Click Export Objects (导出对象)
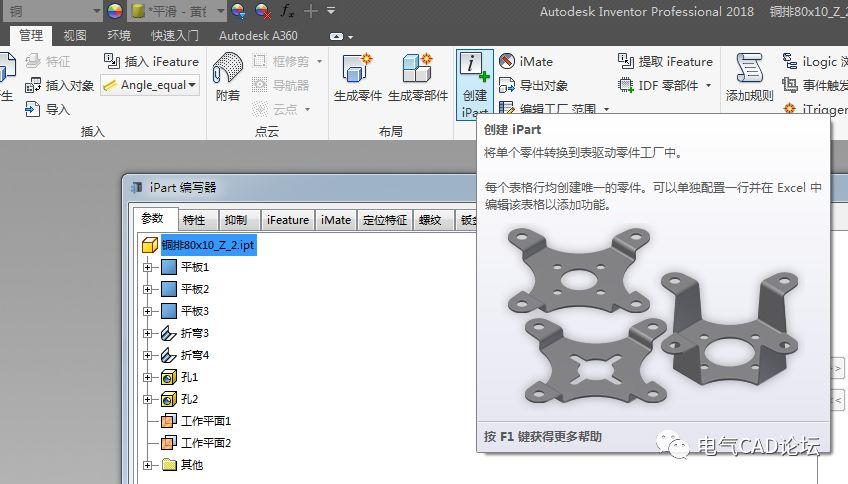The height and width of the screenshot is (484, 848). coord(533,85)
